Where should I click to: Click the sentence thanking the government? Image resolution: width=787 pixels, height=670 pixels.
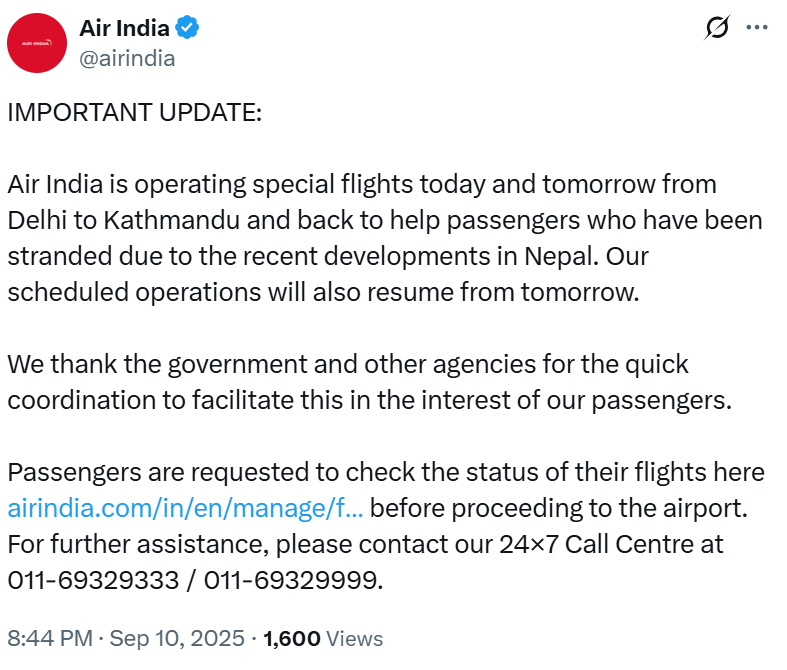(348, 364)
